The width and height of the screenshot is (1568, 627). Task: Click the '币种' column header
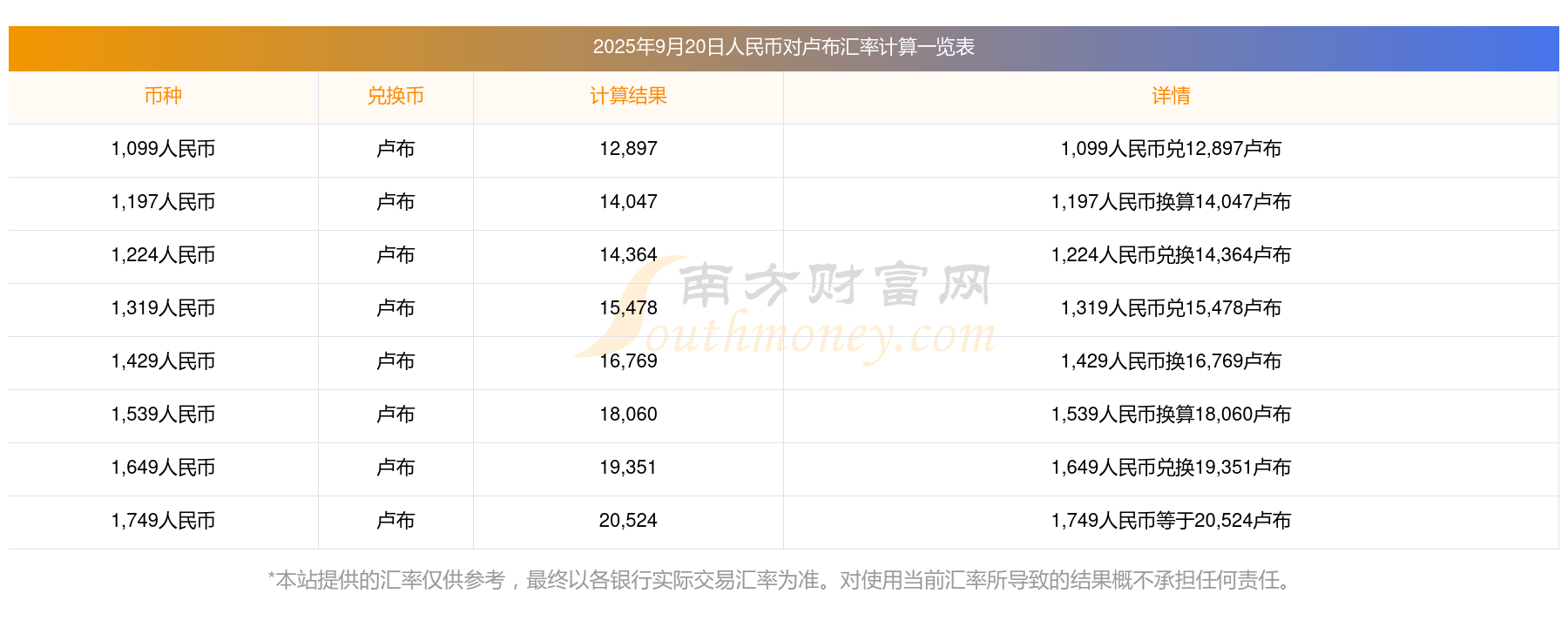(x=163, y=96)
